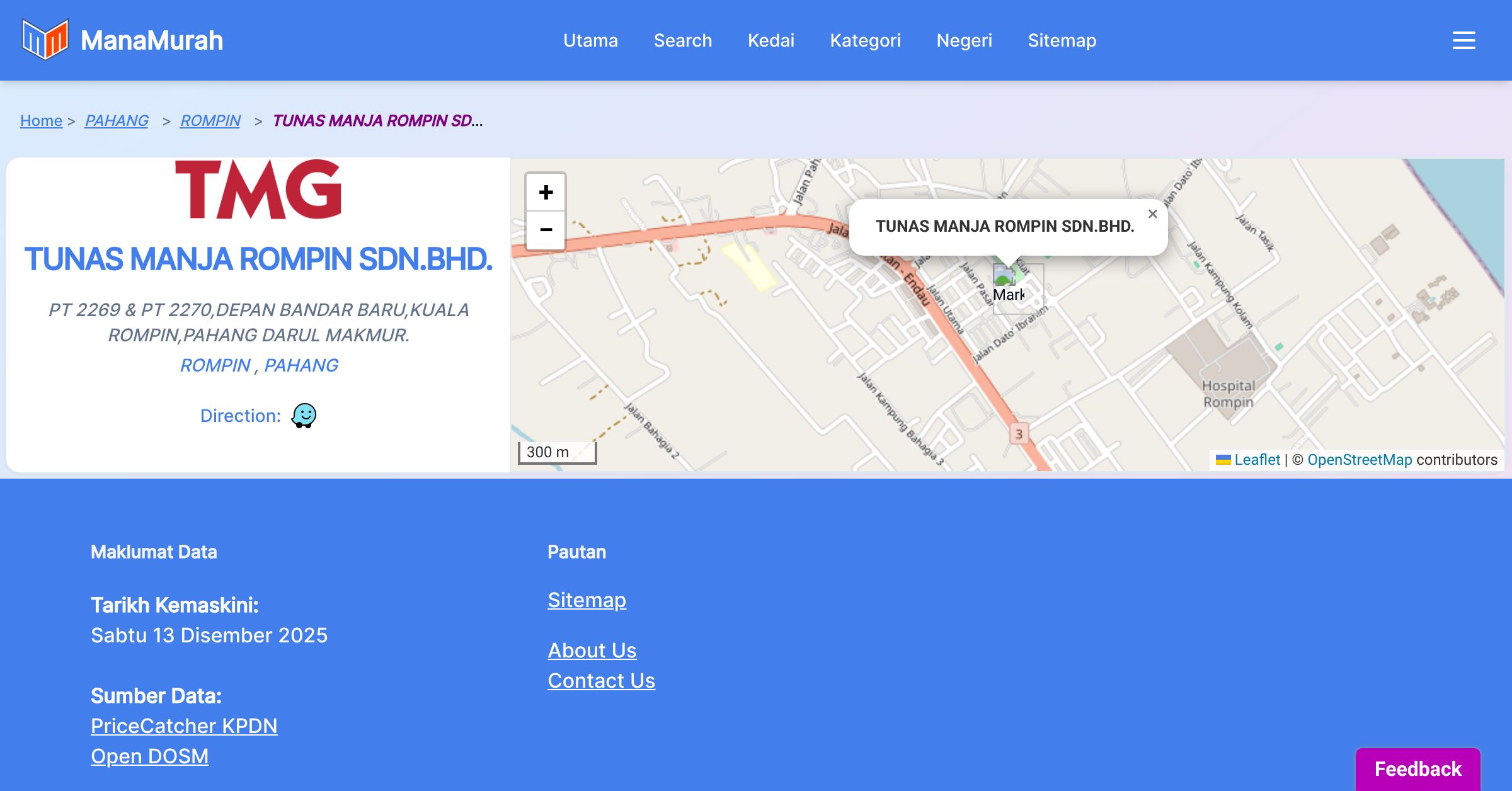Go to Search page
Image resolution: width=1512 pixels, height=791 pixels.
point(683,40)
